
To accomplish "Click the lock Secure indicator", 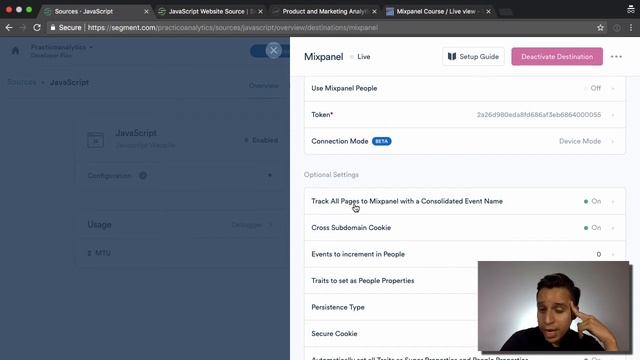I will coord(66,28).
